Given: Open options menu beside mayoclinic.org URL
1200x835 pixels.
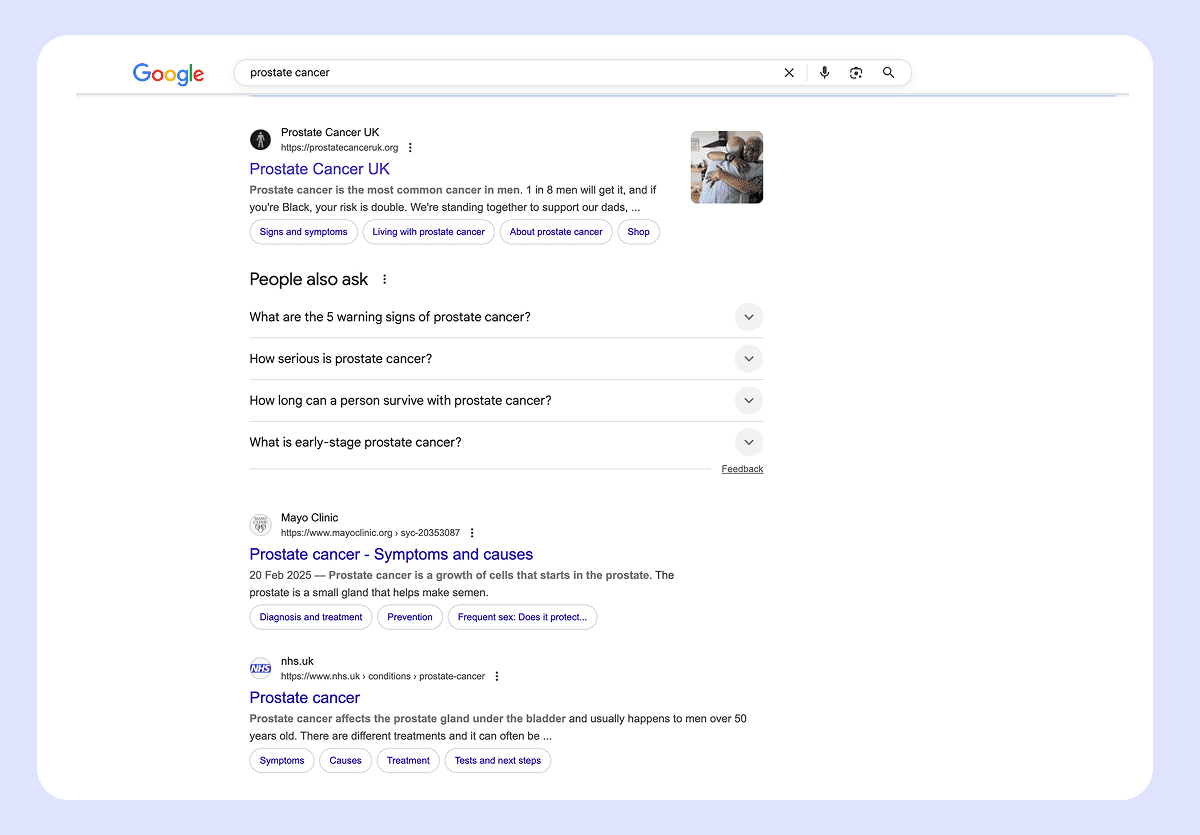Looking at the screenshot, I should coord(472,533).
